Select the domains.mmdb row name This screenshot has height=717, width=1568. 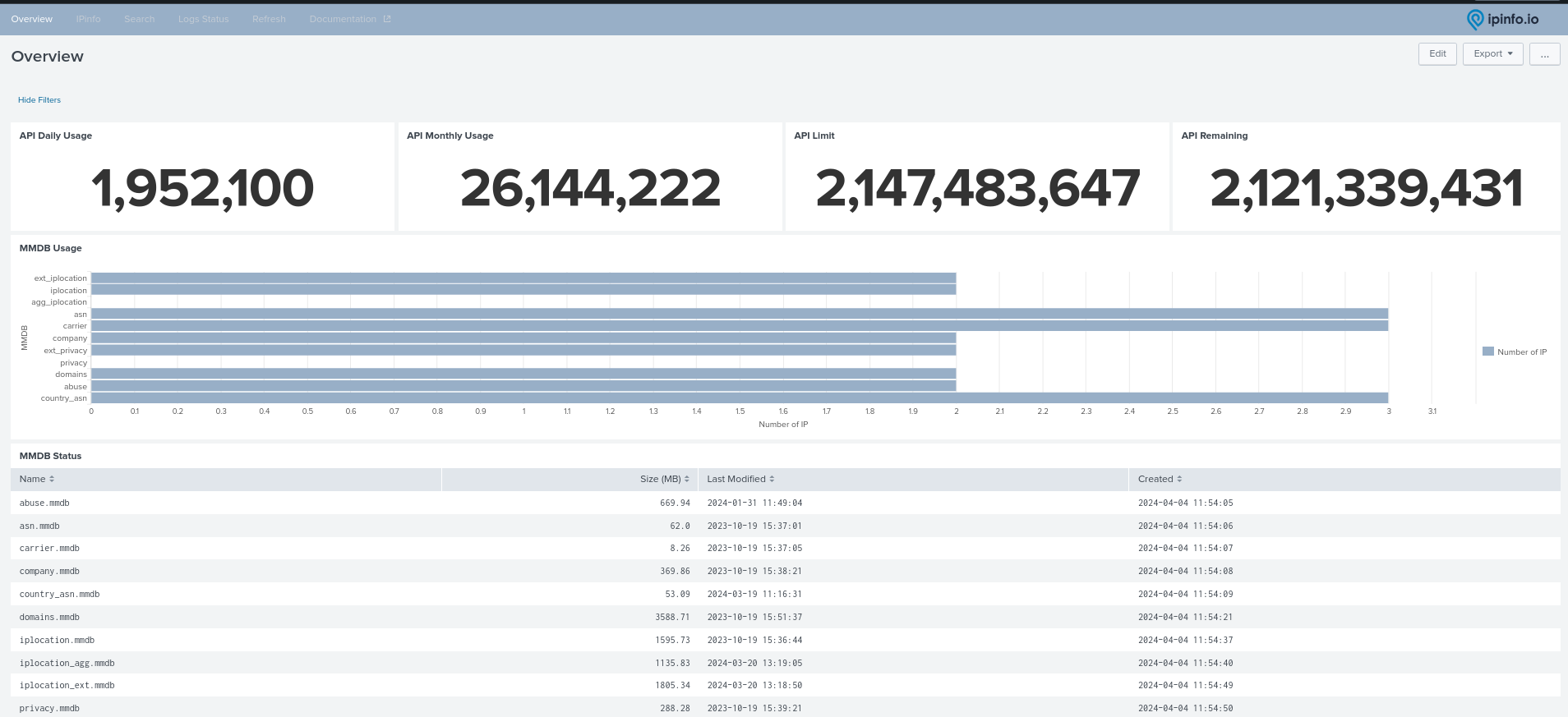coord(49,617)
